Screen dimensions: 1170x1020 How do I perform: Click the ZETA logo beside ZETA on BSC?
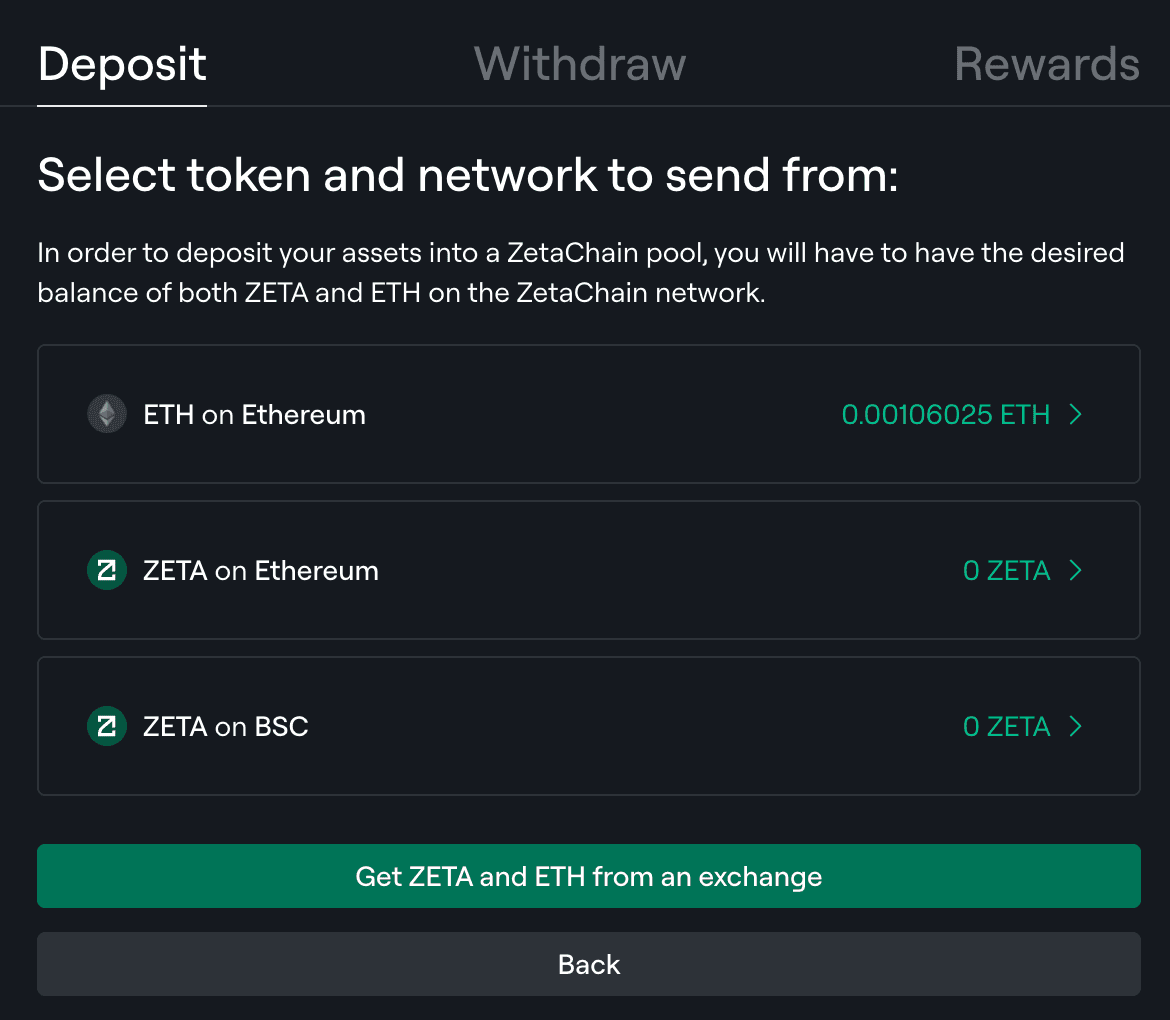coord(107,726)
